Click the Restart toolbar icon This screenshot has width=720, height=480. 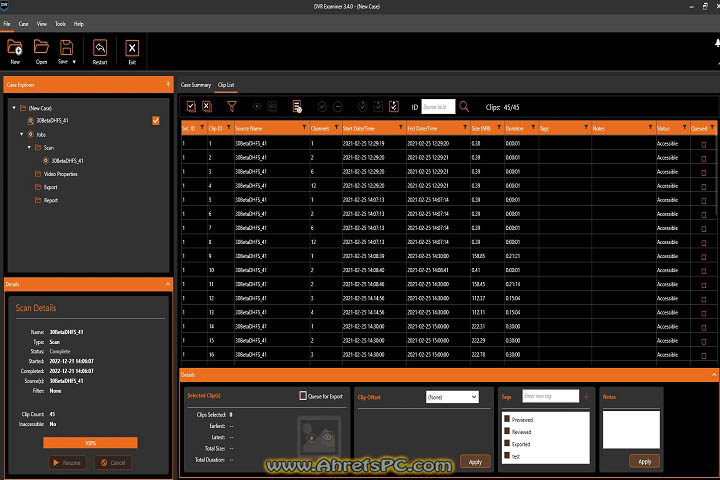[100, 51]
